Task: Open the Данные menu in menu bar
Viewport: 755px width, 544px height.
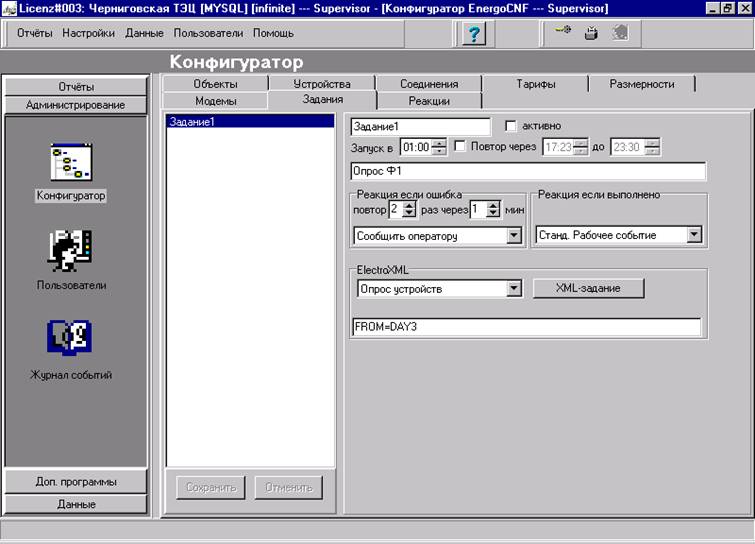Action: [144, 33]
